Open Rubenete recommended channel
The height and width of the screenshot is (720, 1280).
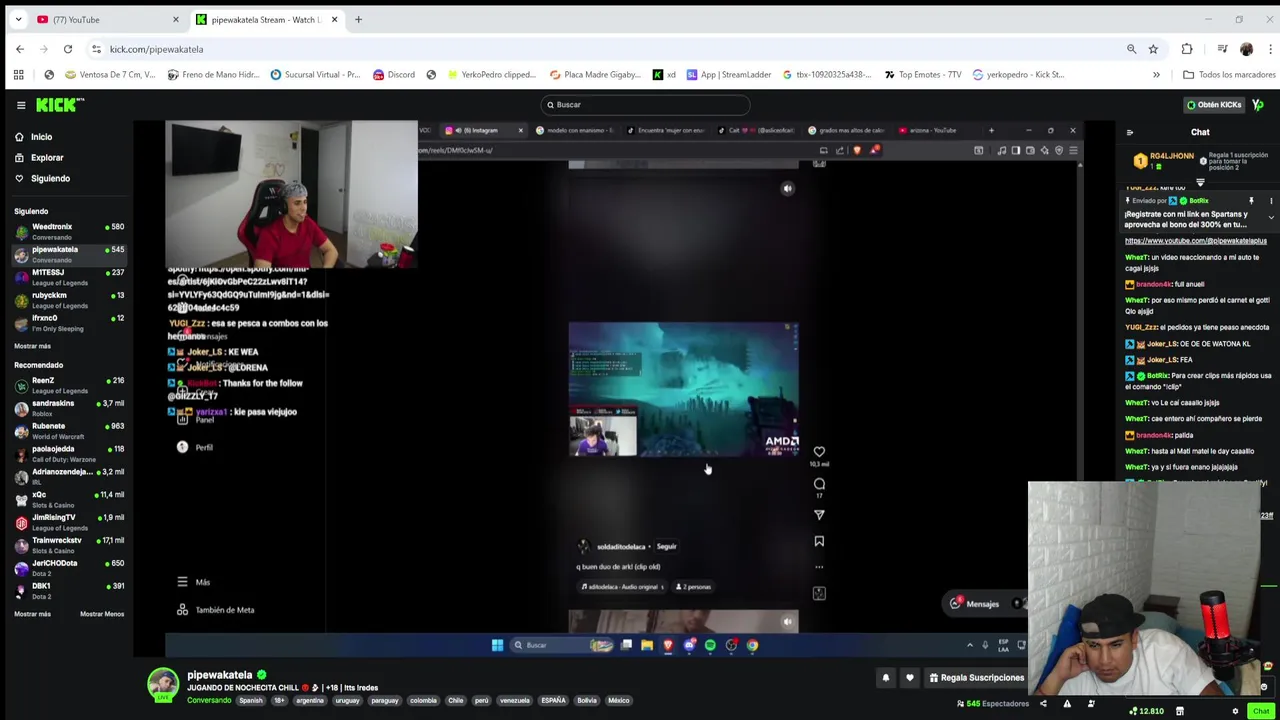click(x=68, y=431)
